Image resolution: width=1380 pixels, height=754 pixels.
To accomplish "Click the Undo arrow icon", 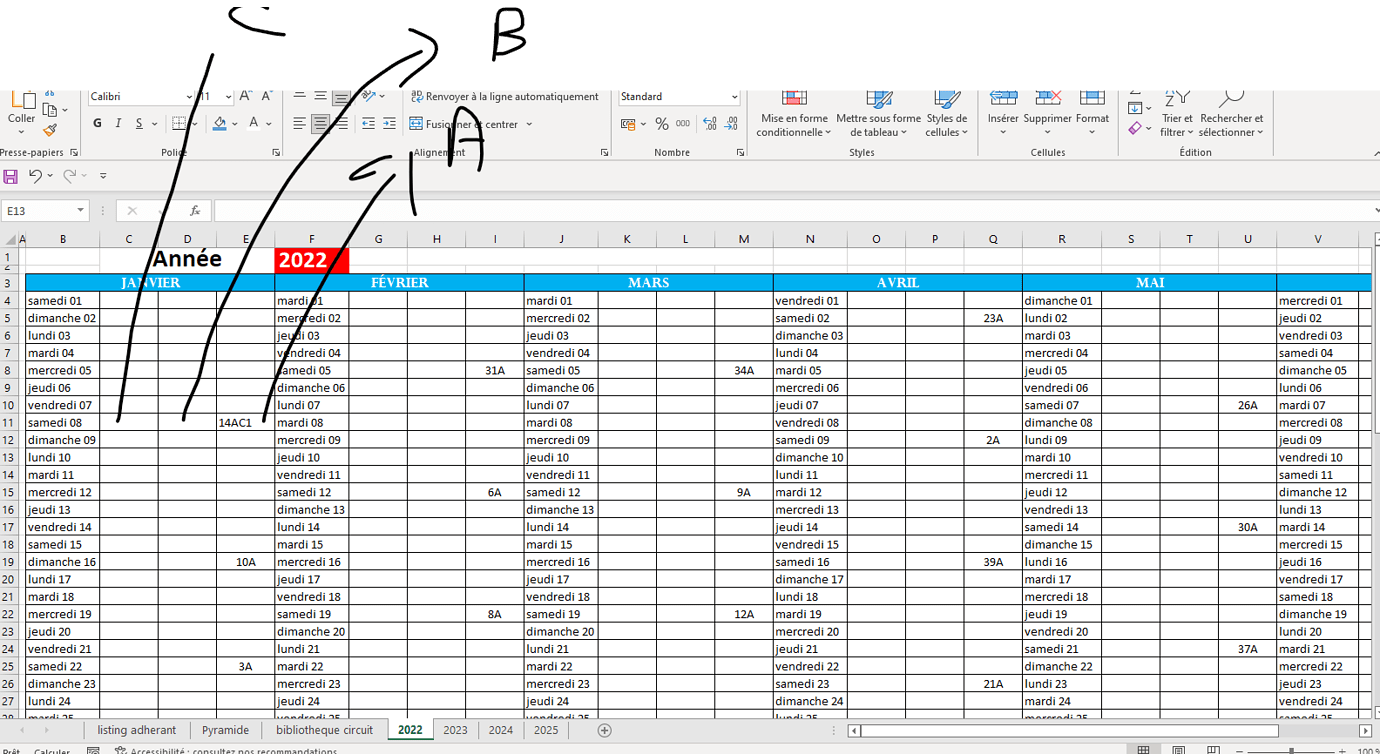I will pos(36,177).
